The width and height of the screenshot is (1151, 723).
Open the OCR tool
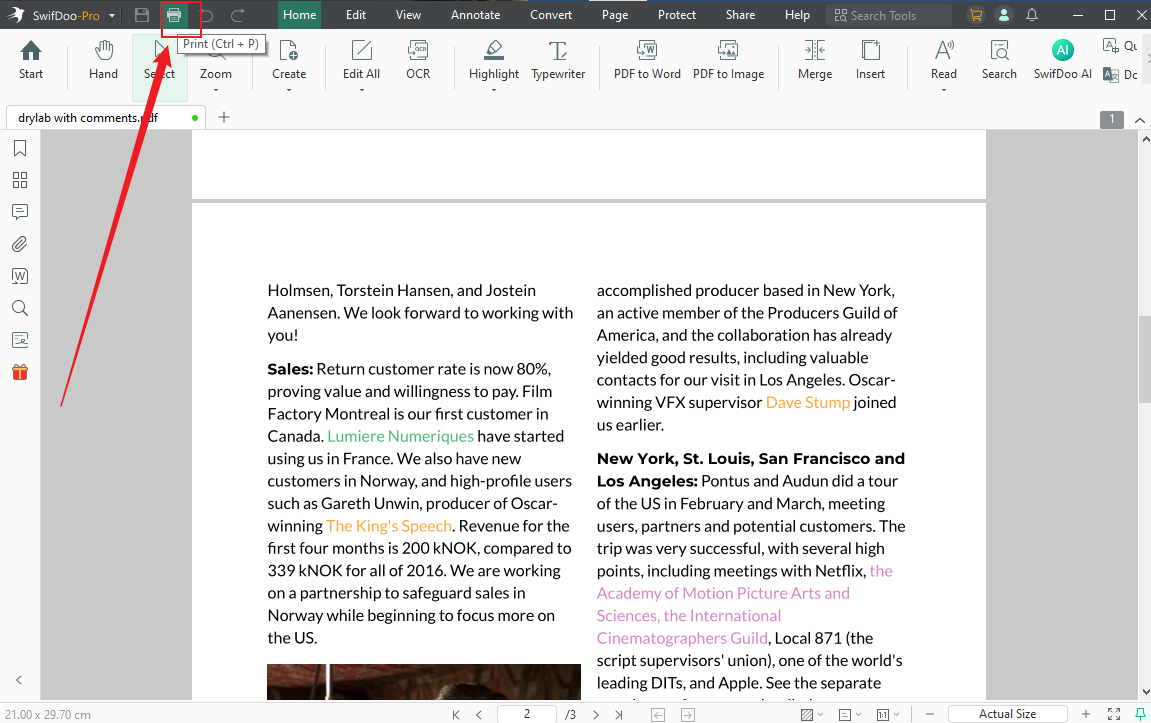[x=418, y=60]
